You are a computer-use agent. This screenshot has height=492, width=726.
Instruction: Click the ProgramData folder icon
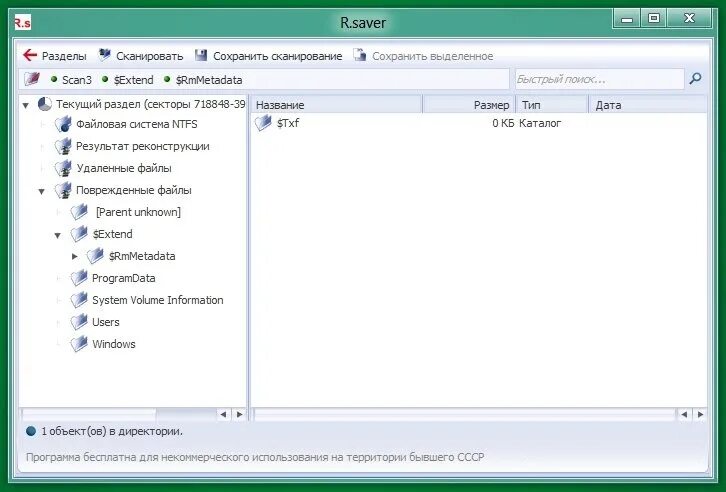(79, 278)
